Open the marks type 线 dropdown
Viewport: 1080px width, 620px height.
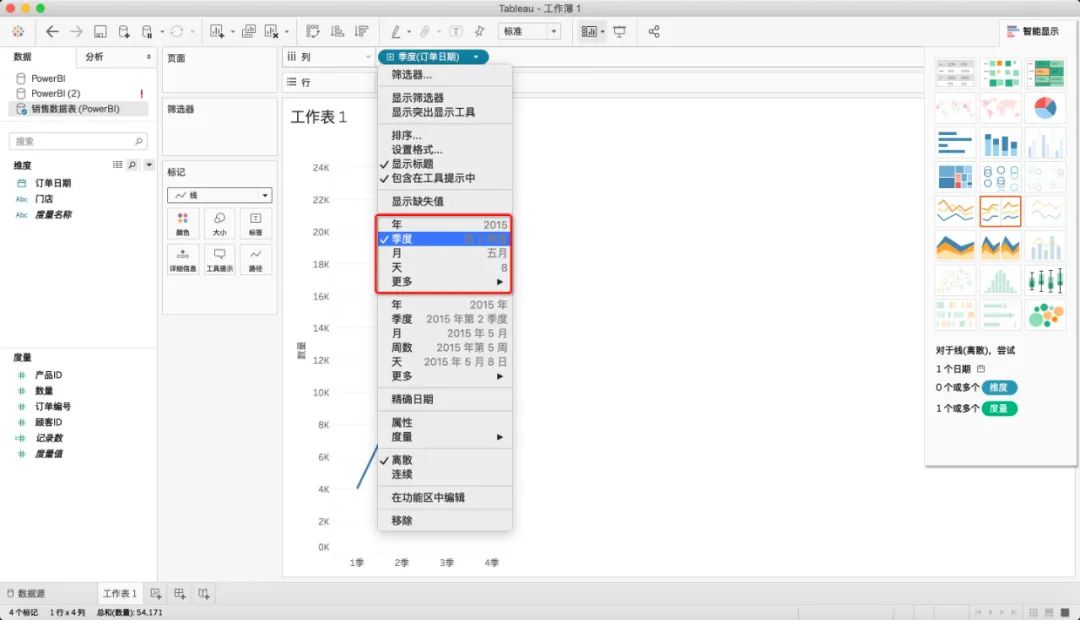(x=220, y=195)
